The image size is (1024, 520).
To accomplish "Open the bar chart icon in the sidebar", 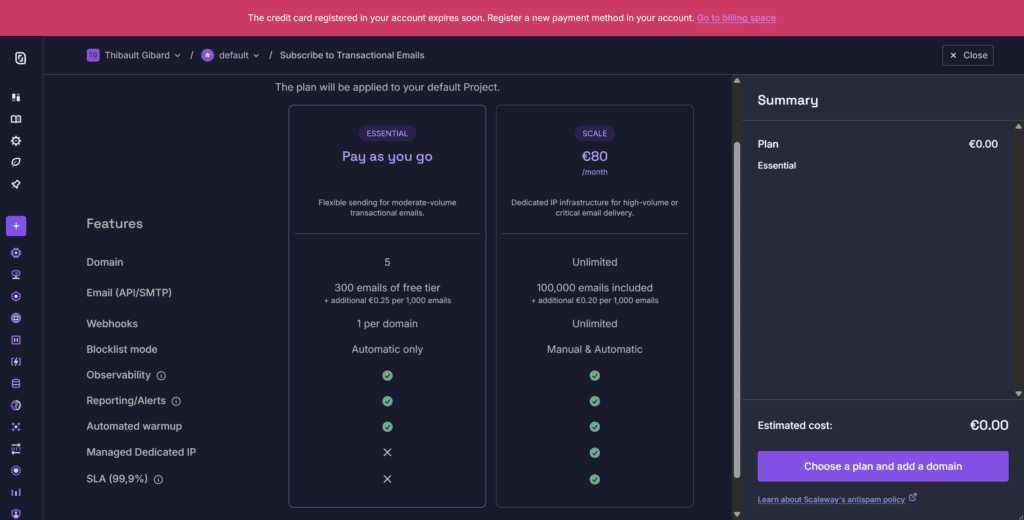I will click(16, 492).
